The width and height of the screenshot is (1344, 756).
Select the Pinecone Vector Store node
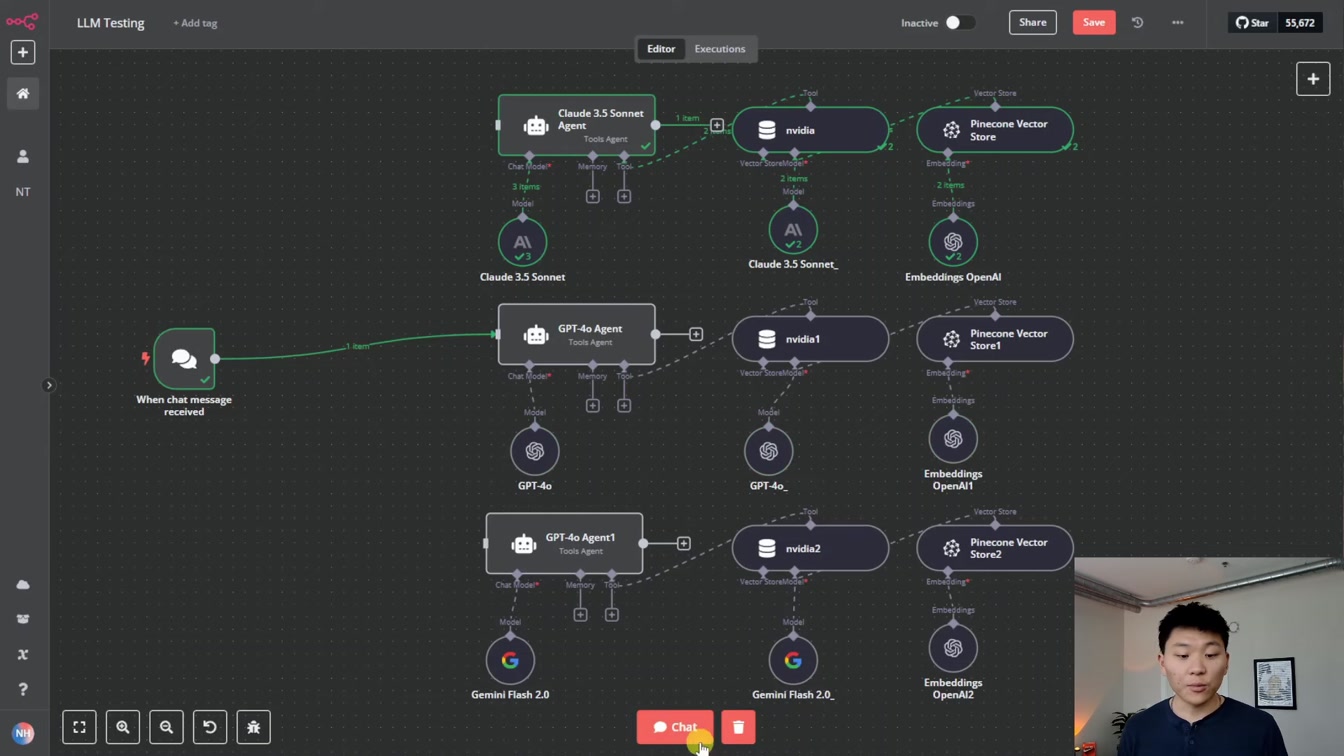pos(995,130)
